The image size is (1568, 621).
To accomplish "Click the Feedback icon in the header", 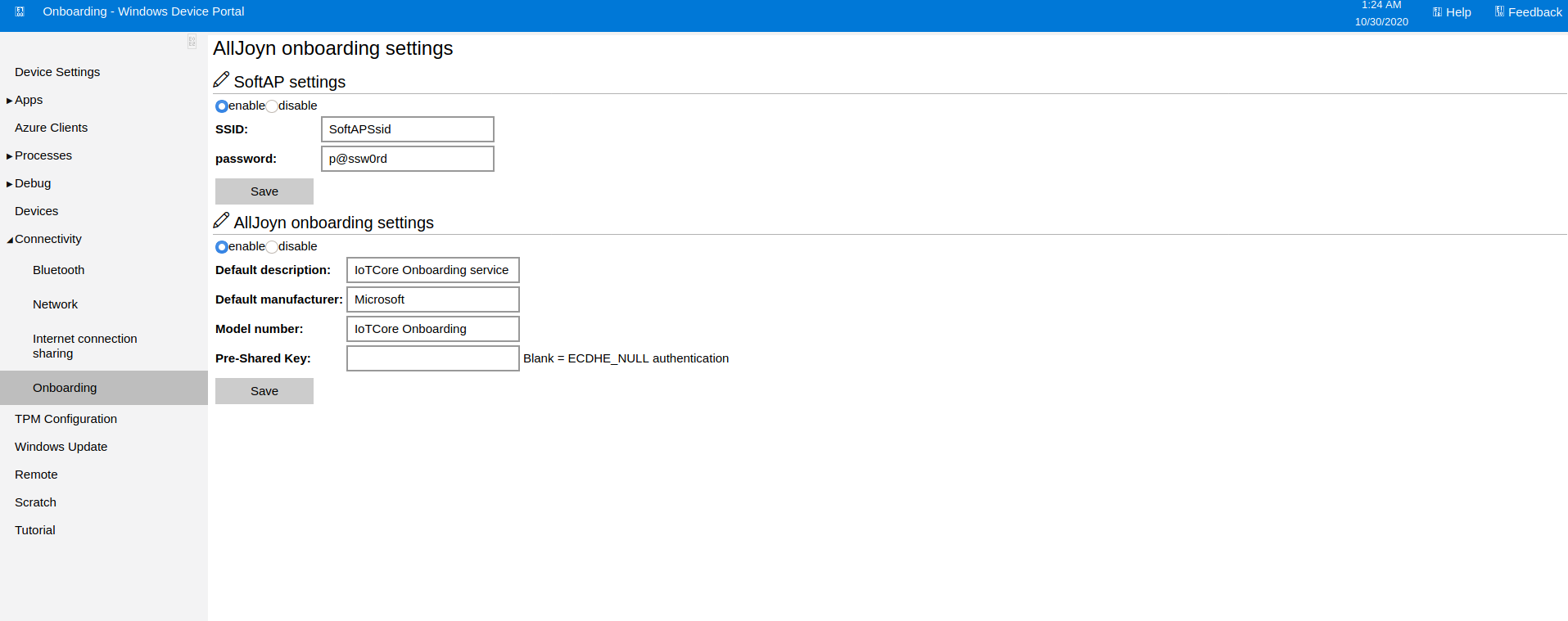I will tap(1499, 11).
